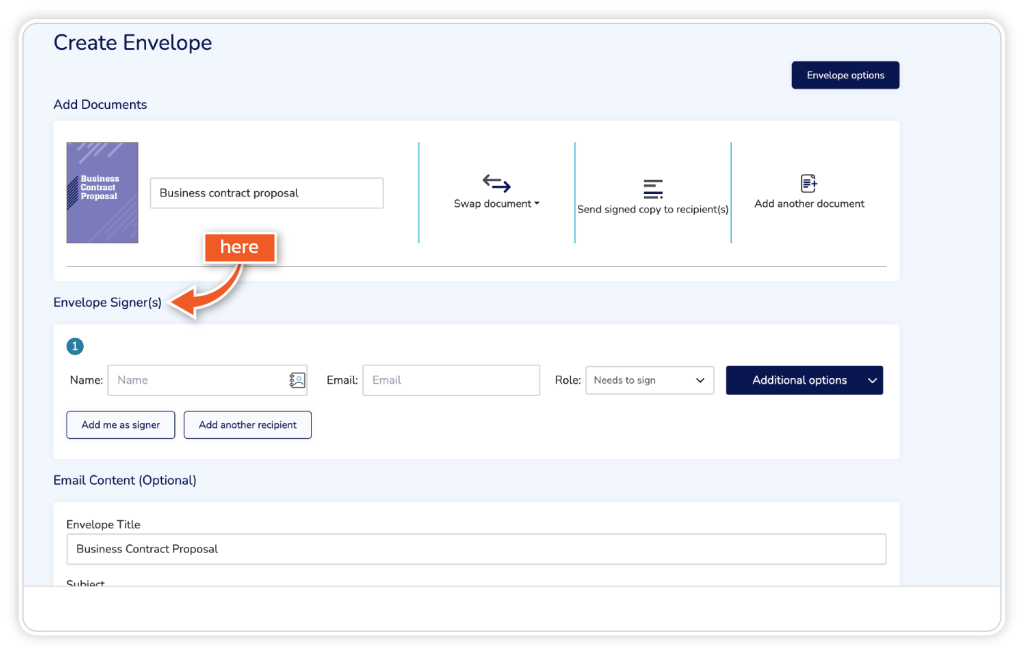Open address book icon in Name field
This screenshot has height=654, width=1024.
click(297, 380)
